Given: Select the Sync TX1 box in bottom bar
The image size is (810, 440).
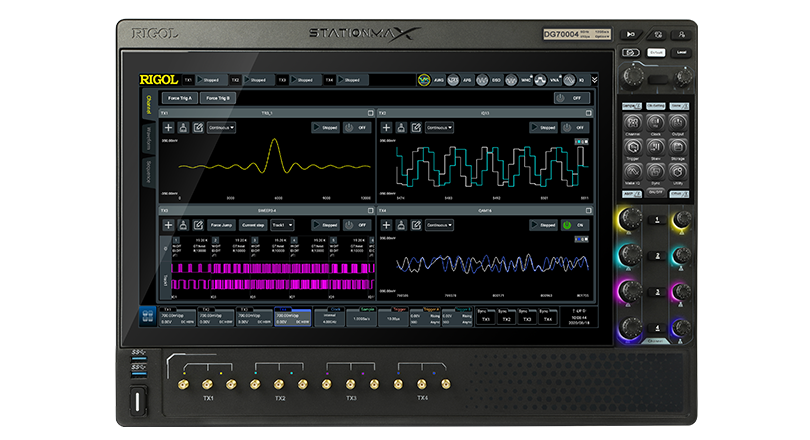Looking at the screenshot, I should coord(486,318).
